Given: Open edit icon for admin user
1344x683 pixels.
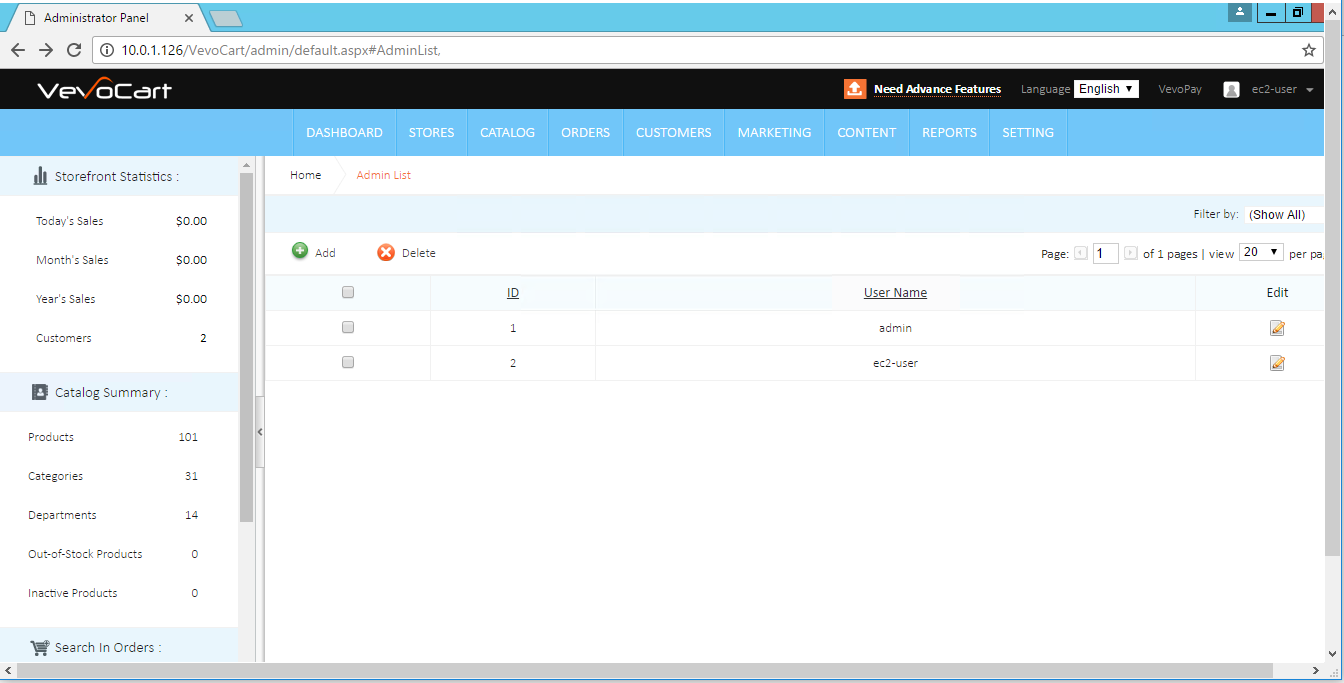Looking at the screenshot, I should [x=1277, y=328].
